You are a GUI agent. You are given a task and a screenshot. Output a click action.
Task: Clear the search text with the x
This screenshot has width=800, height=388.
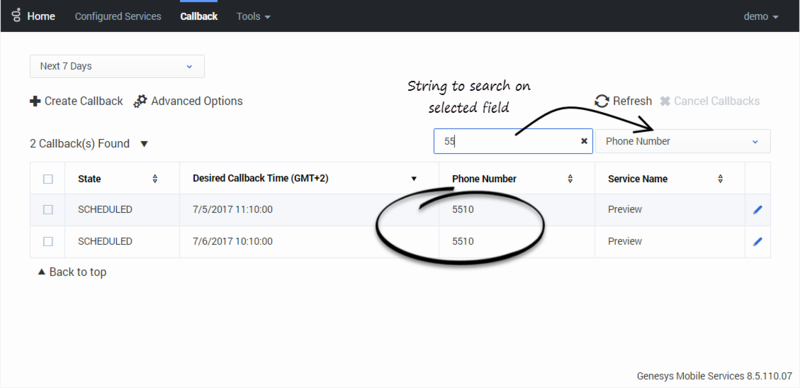tap(584, 141)
